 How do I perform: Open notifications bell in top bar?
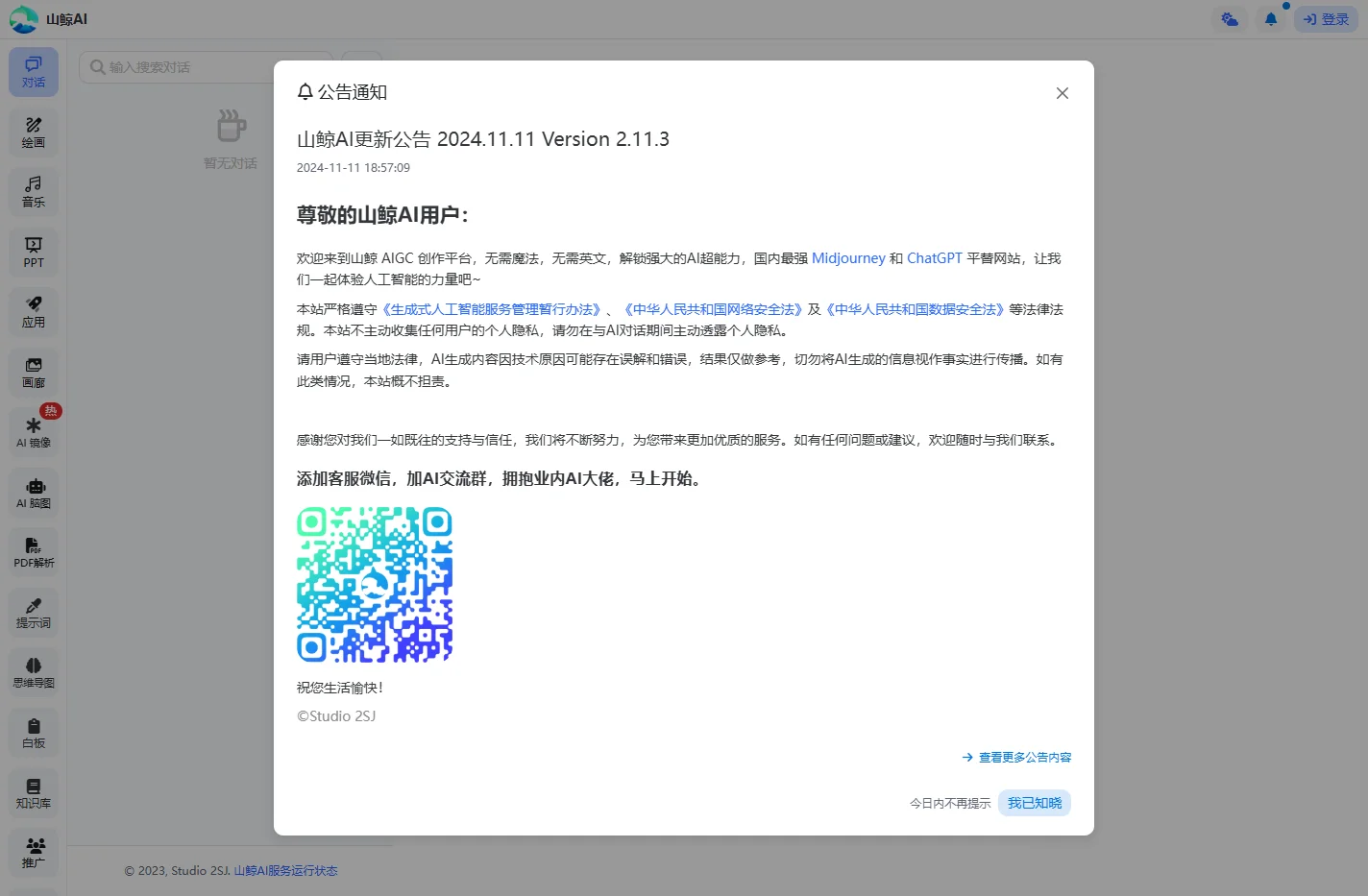click(x=1271, y=19)
